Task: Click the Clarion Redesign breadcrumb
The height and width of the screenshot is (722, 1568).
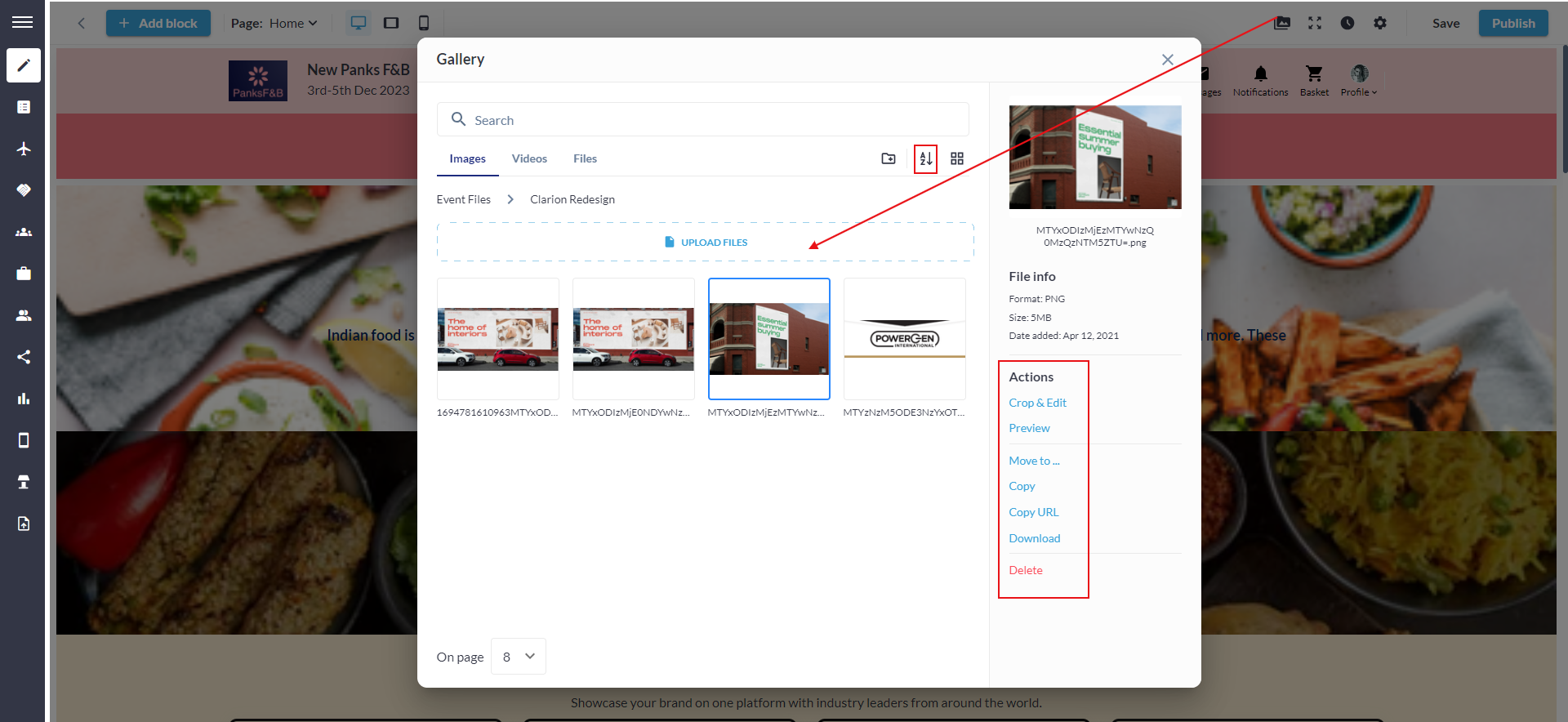Action: [x=572, y=199]
